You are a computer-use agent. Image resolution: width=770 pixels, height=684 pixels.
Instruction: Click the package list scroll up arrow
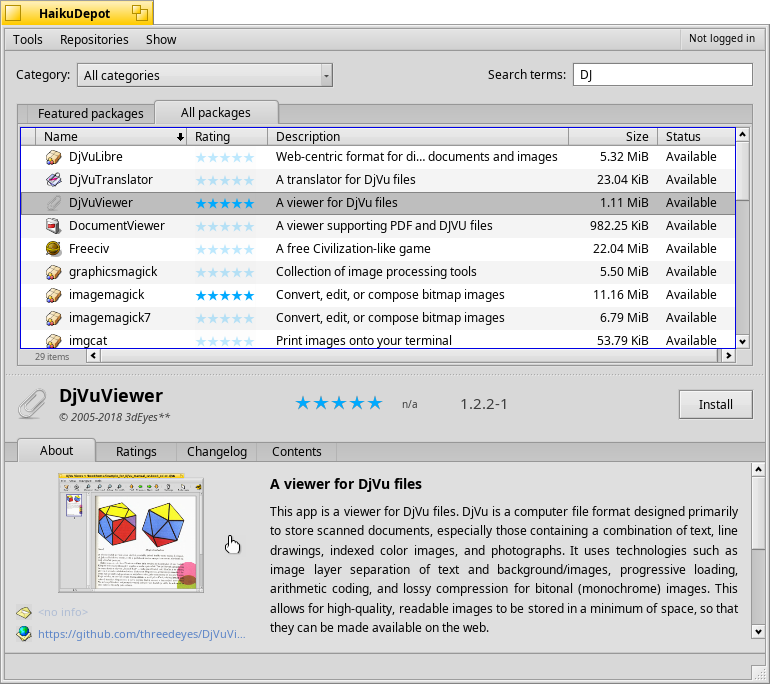[742, 134]
